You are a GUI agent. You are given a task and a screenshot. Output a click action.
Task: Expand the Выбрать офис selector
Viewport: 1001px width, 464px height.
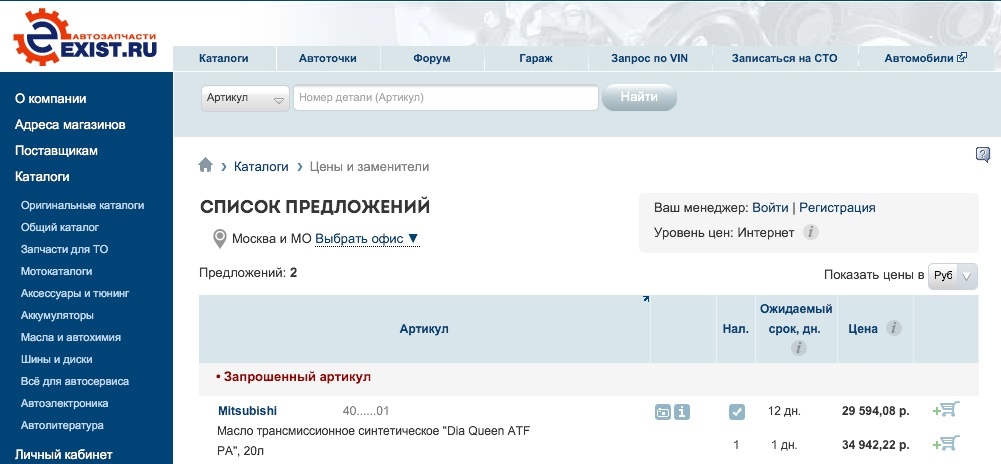coord(367,239)
